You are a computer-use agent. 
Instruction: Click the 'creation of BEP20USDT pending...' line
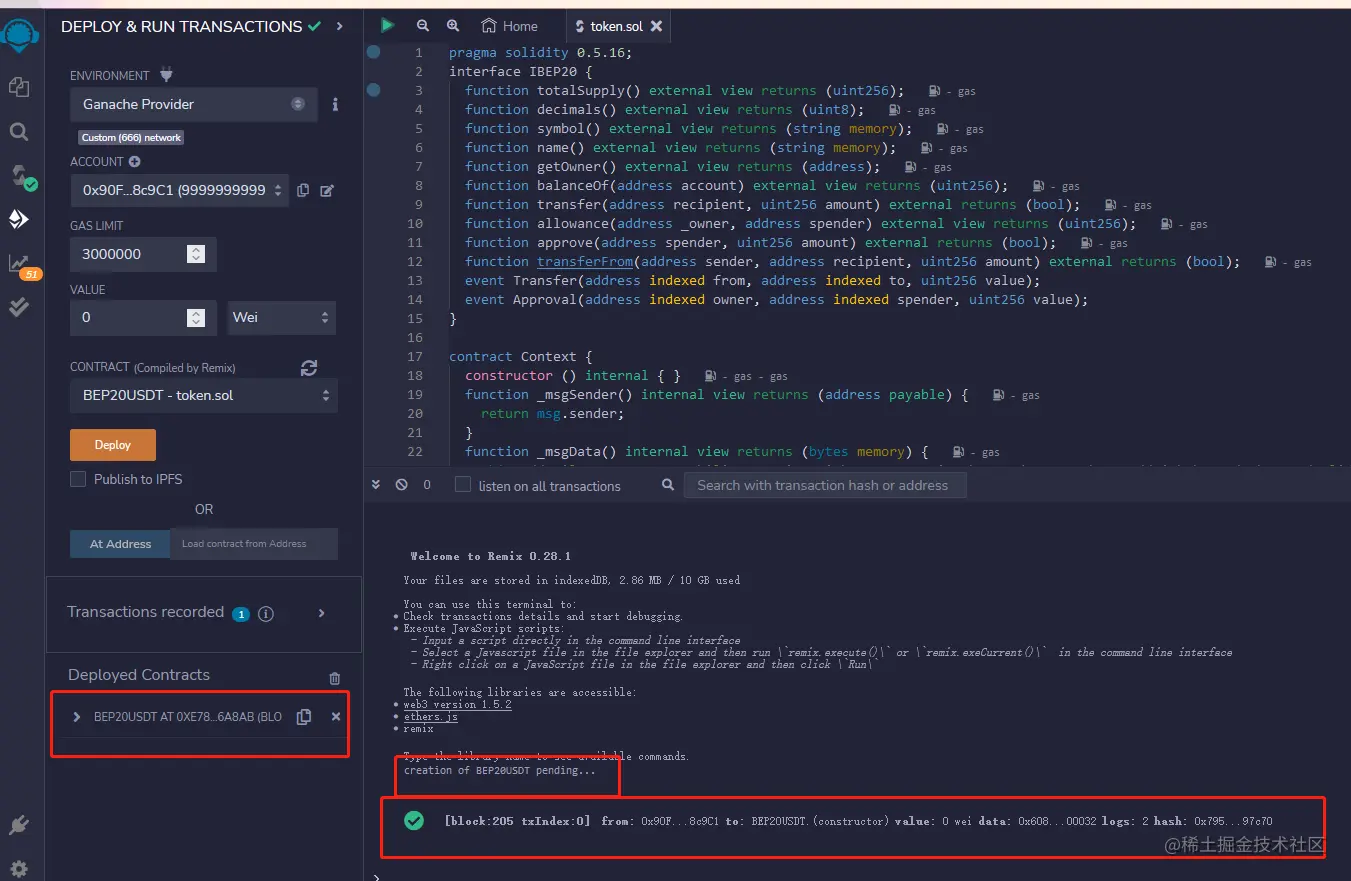point(499,770)
